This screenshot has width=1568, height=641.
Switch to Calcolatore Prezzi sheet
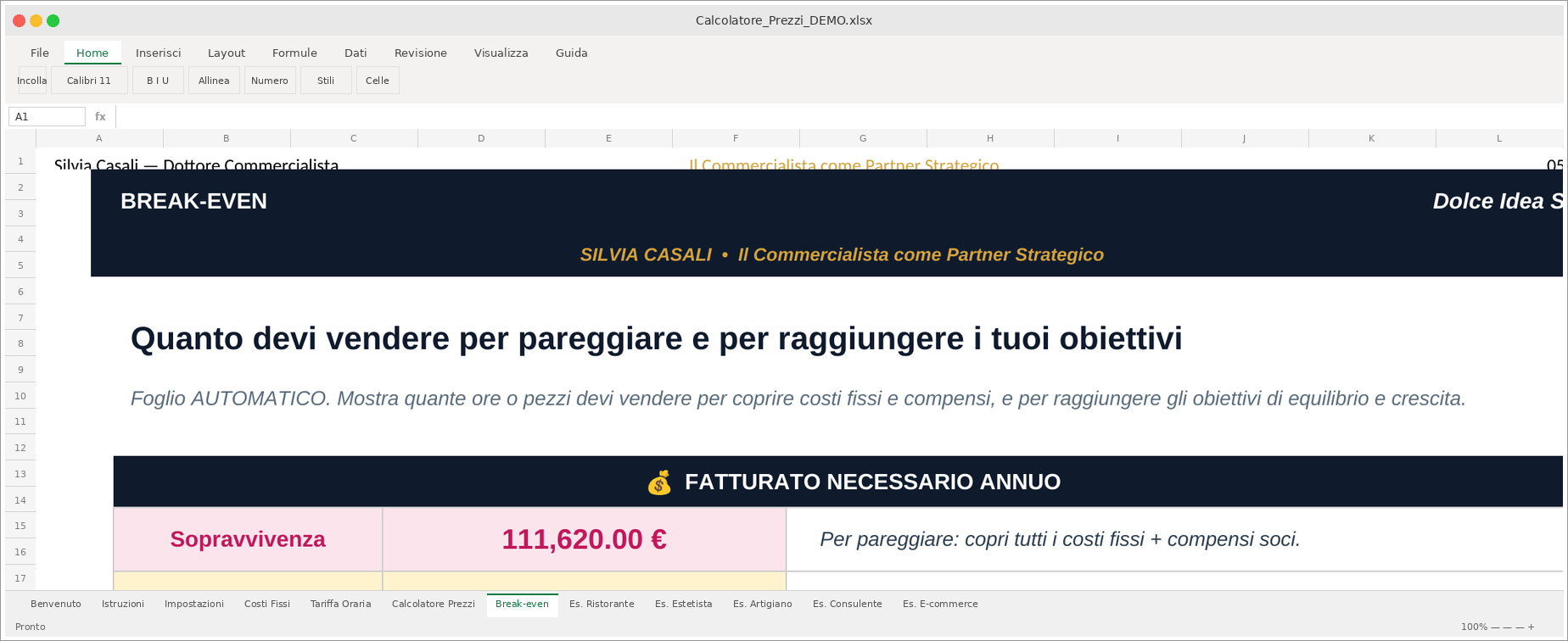(434, 604)
